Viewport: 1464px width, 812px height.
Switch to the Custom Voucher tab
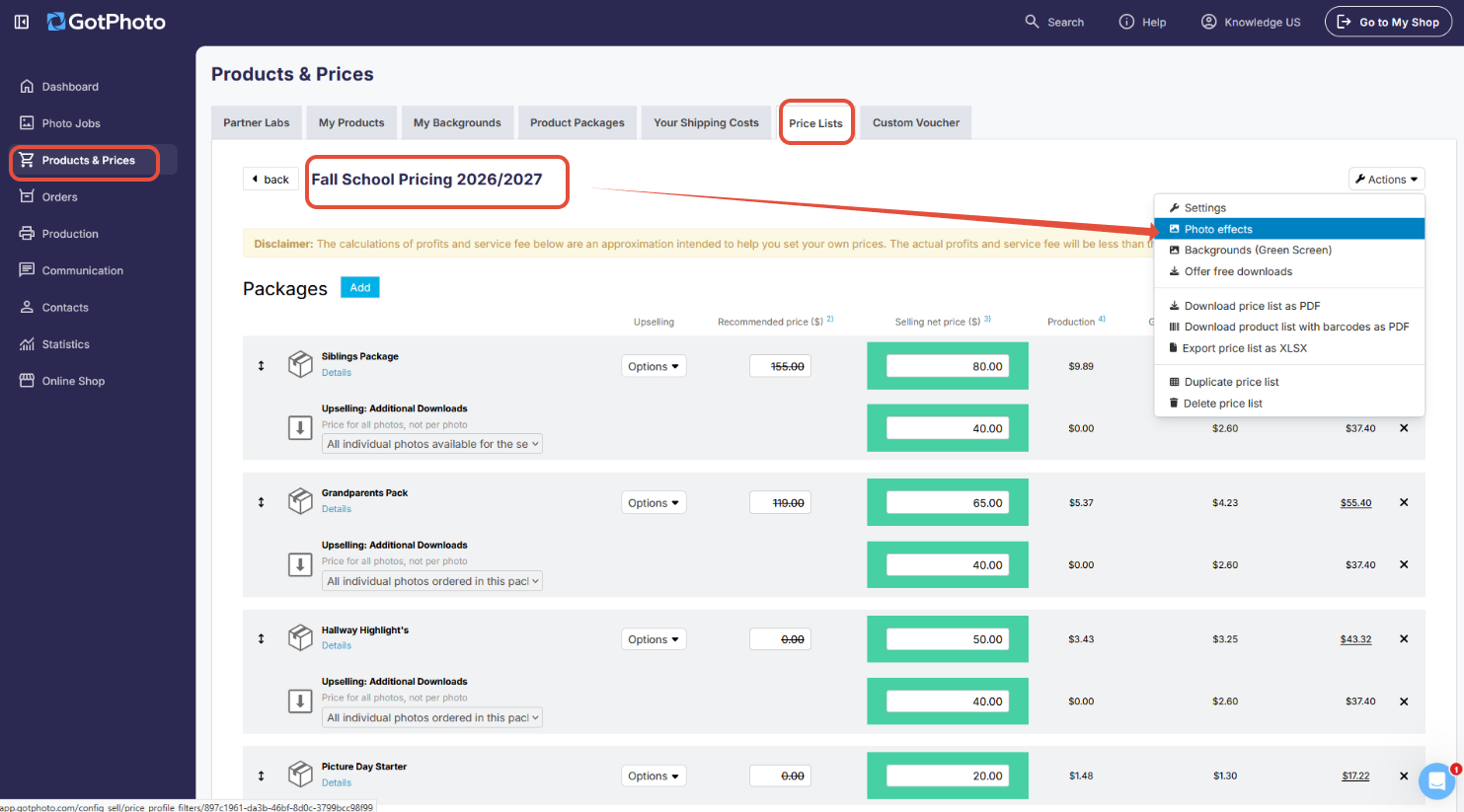[x=916, y=122]
